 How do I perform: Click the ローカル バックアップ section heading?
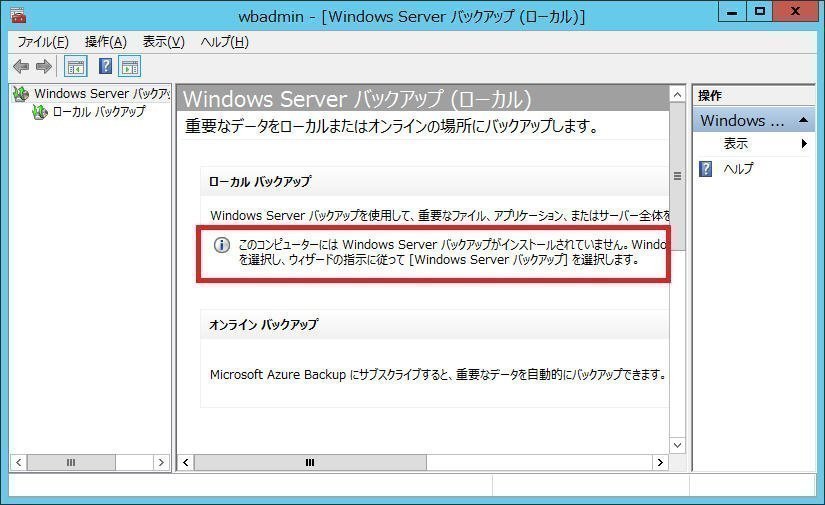click(x=260, y=182)
